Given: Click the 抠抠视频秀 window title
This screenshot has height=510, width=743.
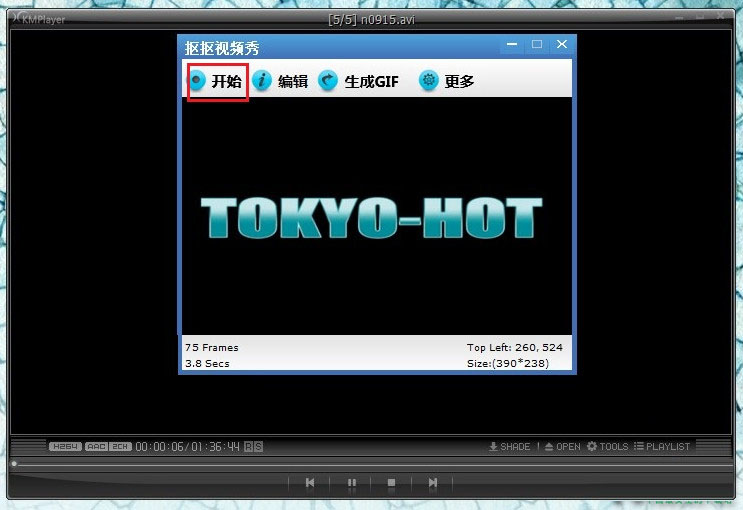Looking at the screenshot, I should click(x=222, y=48).
